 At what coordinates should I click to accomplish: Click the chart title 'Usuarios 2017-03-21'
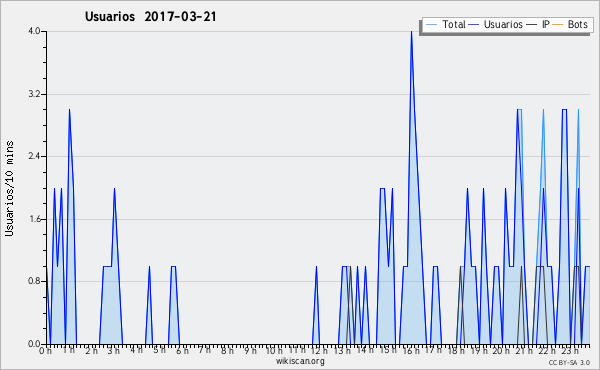pos(150,17)
